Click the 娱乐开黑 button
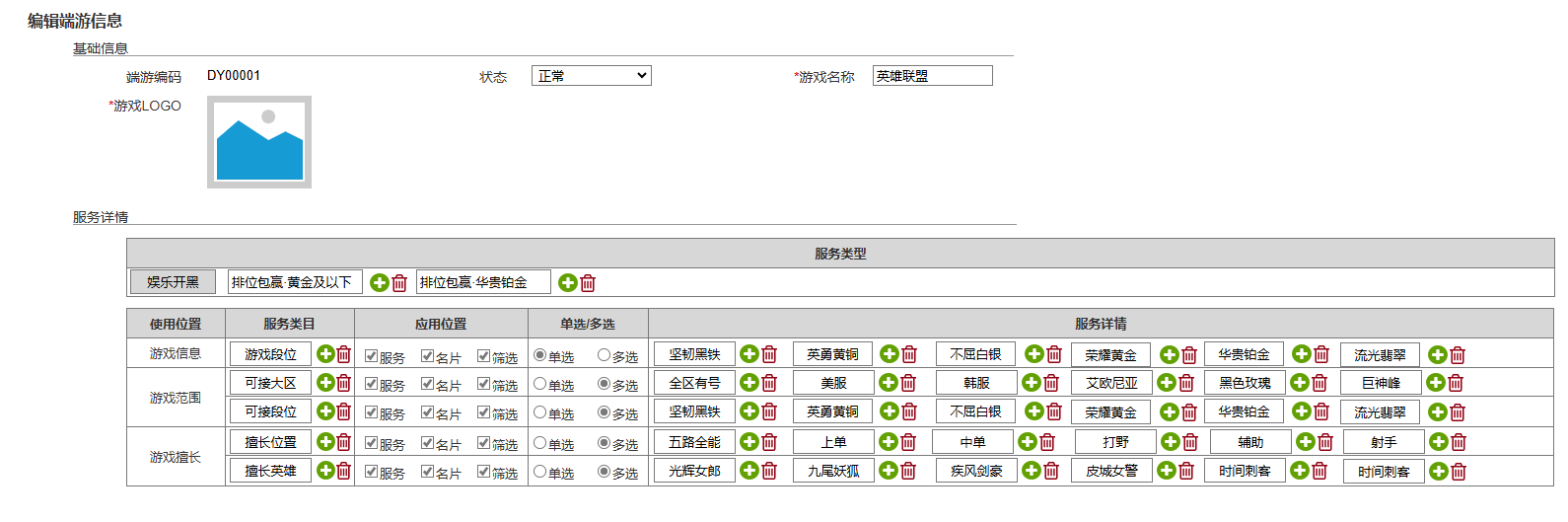The image size is (1568, 522). (x=173, y=282)
